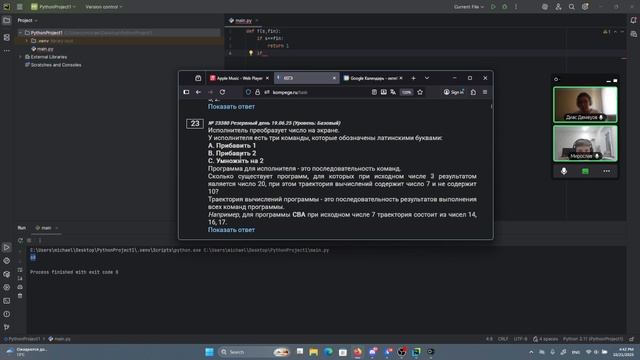Screen dimensions: 640x360
Task: Click the upper Показать ответ link
Action: pyautogui.click(x=231, y=107)
